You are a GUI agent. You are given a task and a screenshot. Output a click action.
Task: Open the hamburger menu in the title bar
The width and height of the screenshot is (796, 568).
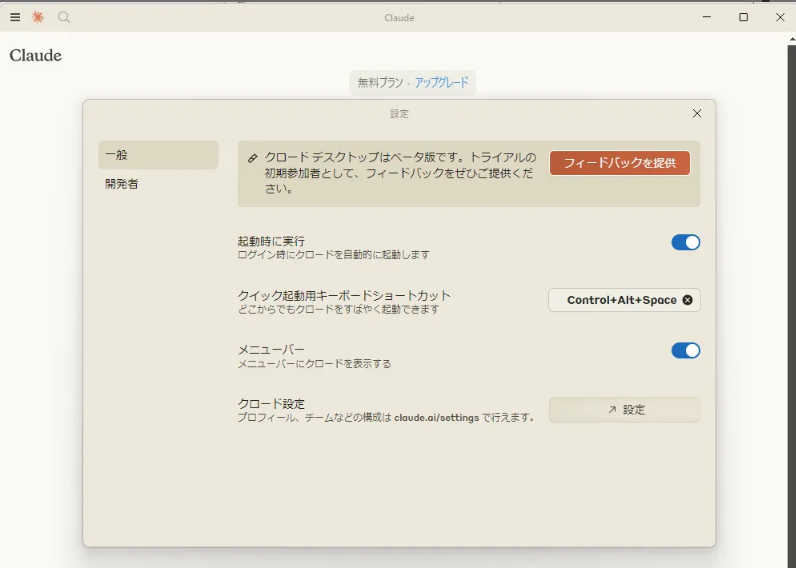[x=15, y=17]
